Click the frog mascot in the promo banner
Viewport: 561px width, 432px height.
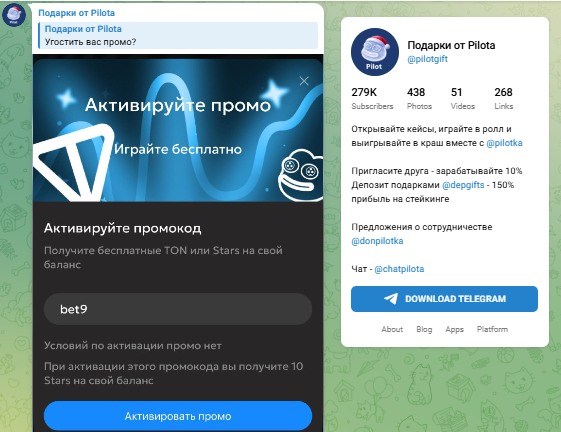(x=301, y=175)
